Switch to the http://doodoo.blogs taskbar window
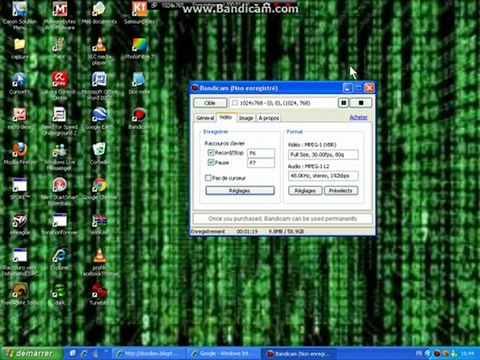 point(148,353)
